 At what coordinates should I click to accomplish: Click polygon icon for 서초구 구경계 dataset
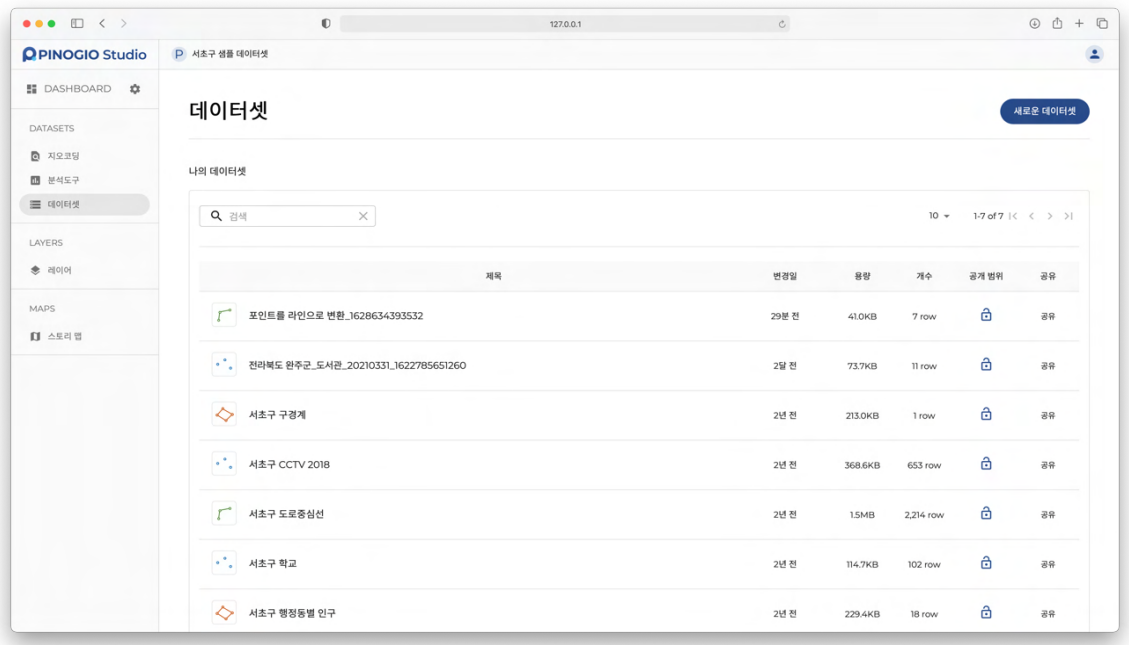pos(224,415)
